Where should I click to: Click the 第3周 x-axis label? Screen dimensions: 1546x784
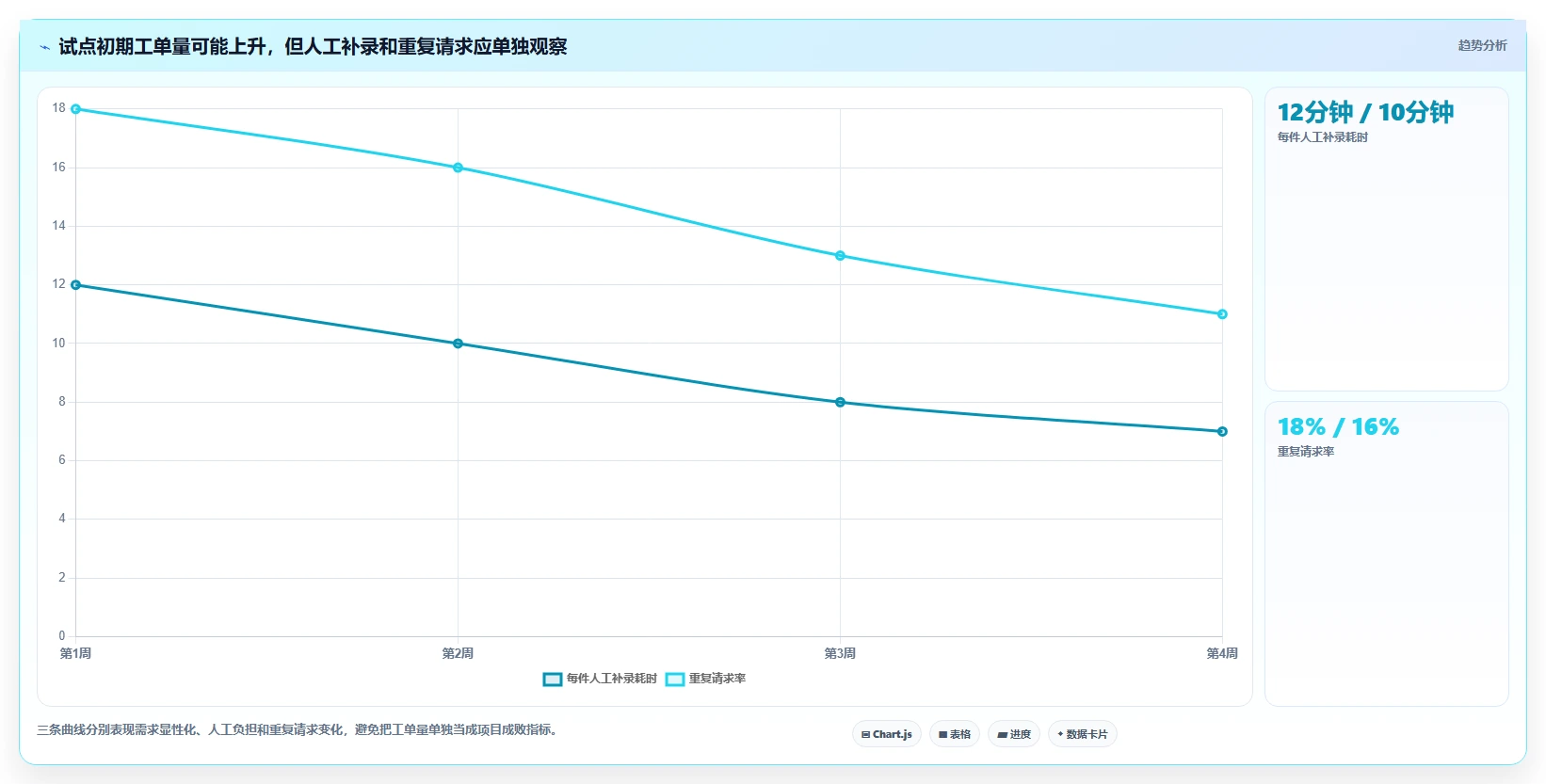point(840,653)
